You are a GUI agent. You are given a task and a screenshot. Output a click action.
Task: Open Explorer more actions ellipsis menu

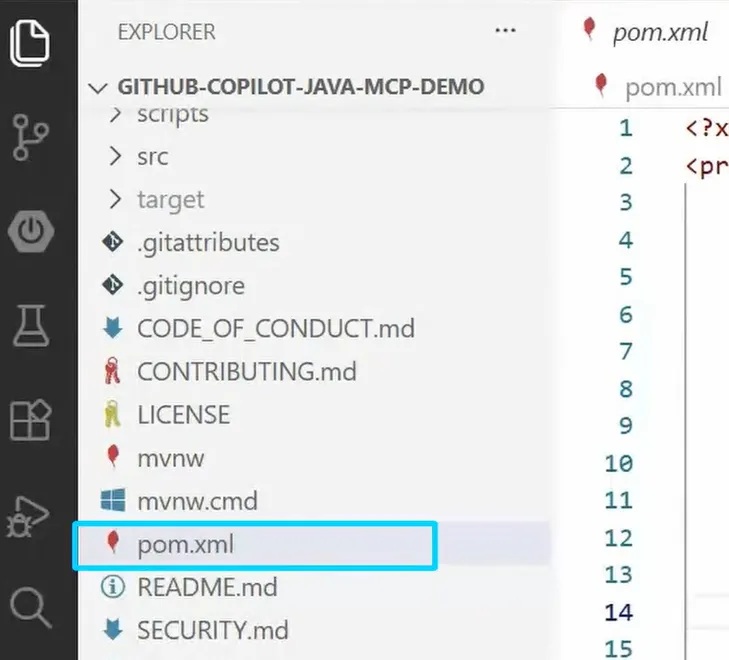click(x=505, y=31)
